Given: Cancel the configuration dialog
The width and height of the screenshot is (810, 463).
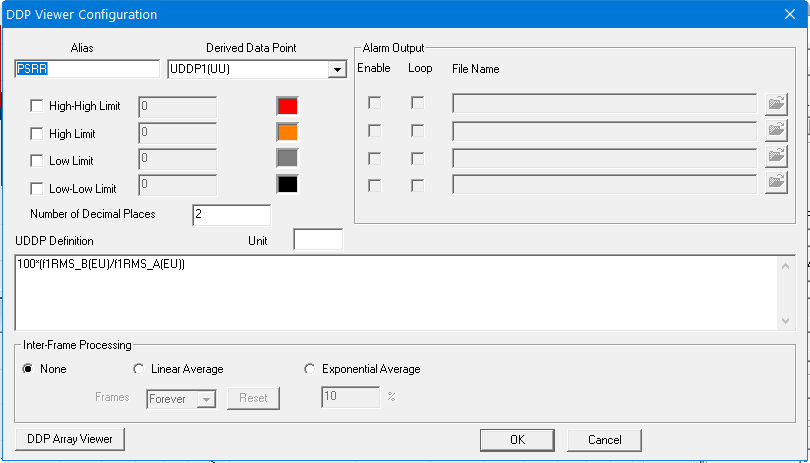Looking at the screenshot, I should point(604,440).
